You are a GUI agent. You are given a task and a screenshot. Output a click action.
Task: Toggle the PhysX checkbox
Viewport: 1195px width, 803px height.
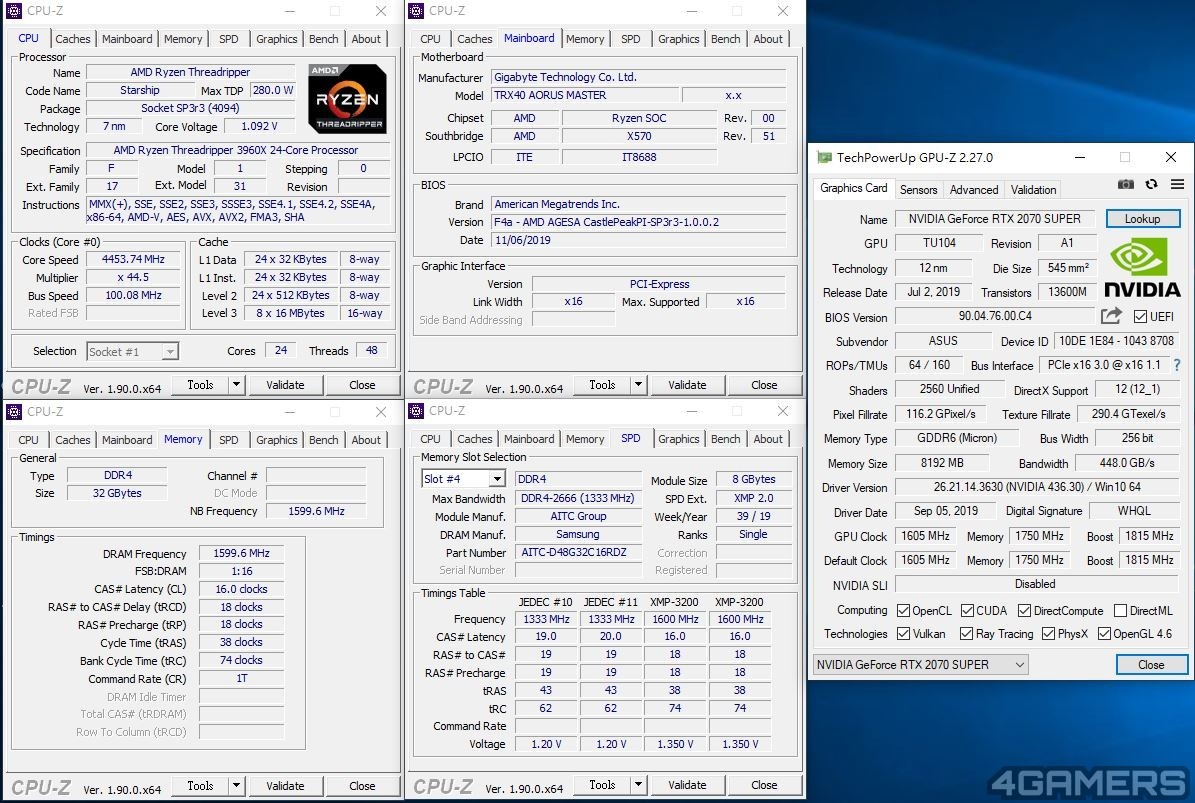point(1049,634)
